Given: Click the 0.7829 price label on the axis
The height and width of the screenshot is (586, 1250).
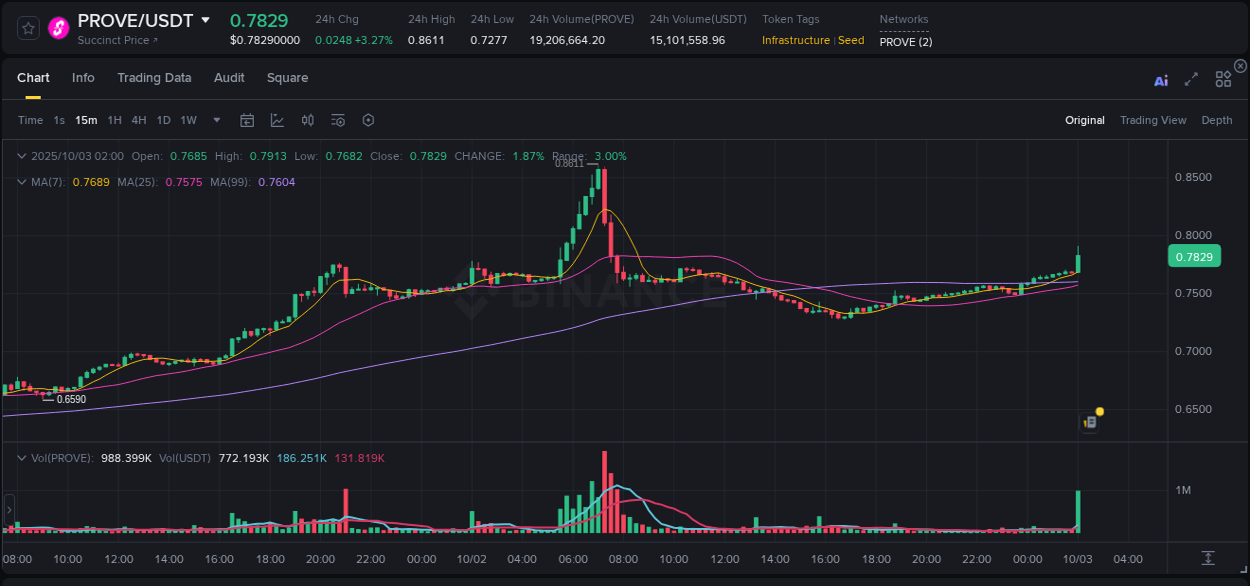Looking at the screenshot, I should point(1194,256).
